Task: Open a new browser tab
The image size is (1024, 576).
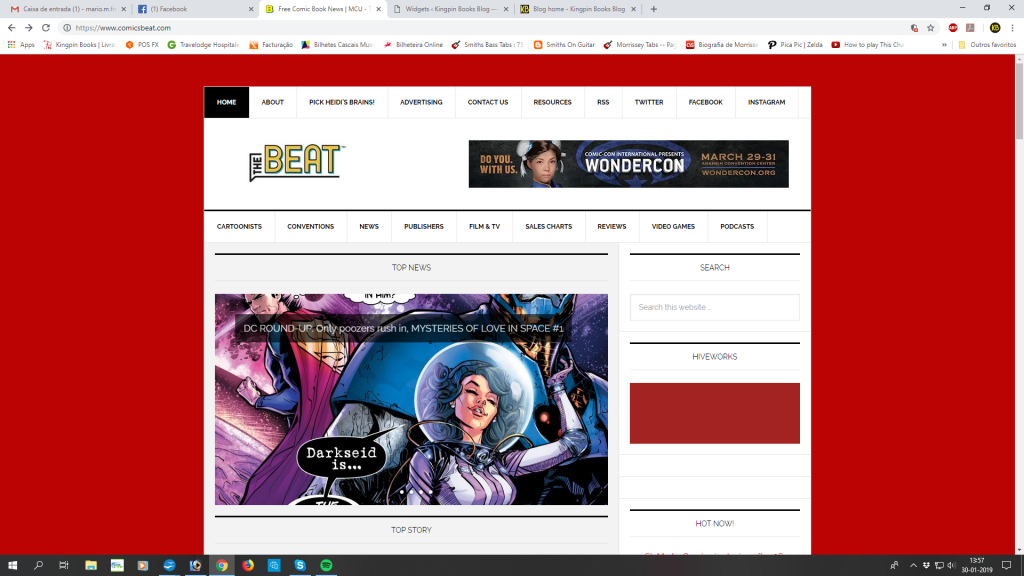Action: 654,9
